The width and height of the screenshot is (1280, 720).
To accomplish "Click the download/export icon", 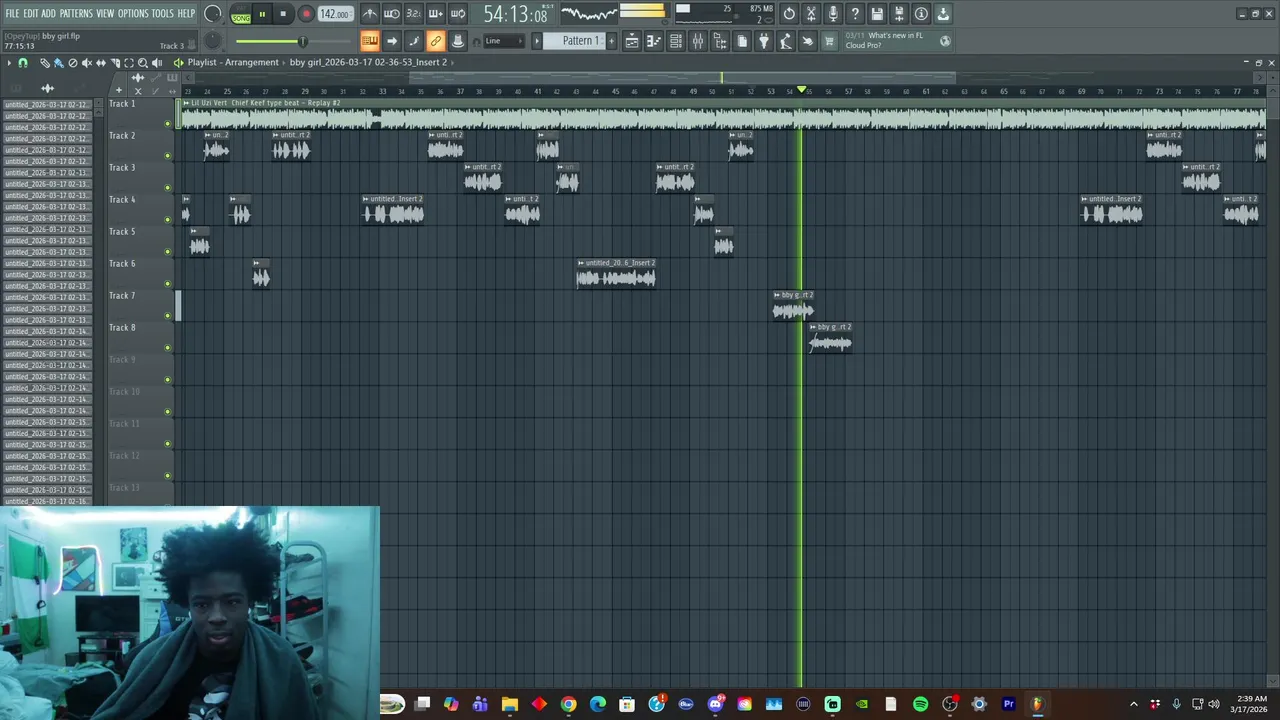I will (x=943, y=14).
